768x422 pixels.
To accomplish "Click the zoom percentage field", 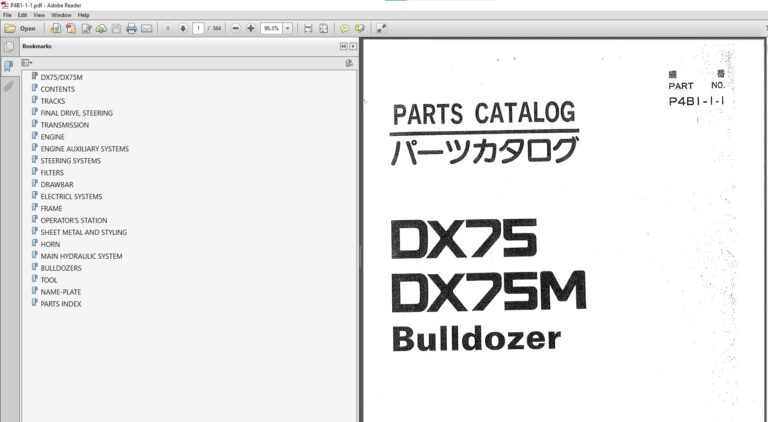I will [271, 28].
